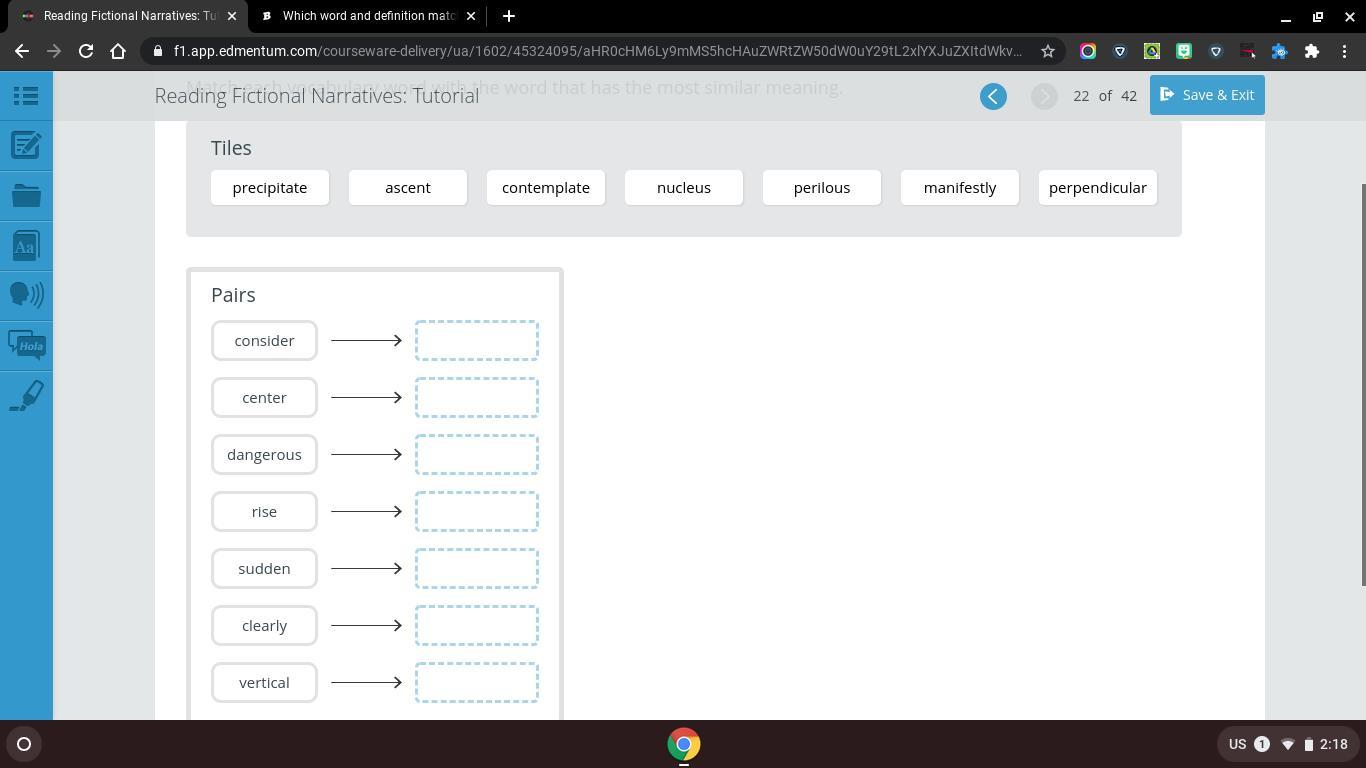Go to browser home page
Screen dimensions: 1366x768
(118, 51)
